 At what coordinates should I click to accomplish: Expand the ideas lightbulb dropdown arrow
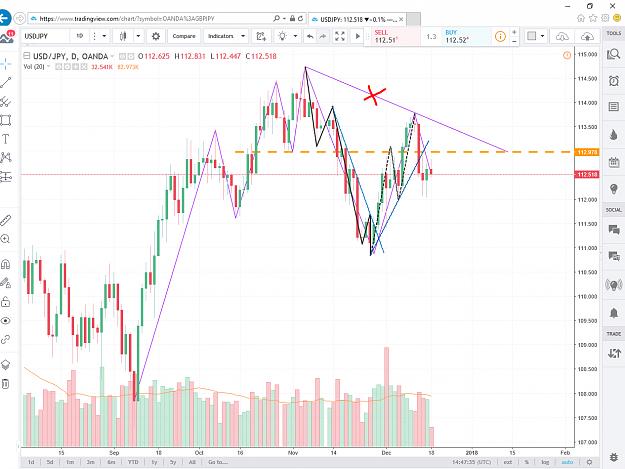295,36
